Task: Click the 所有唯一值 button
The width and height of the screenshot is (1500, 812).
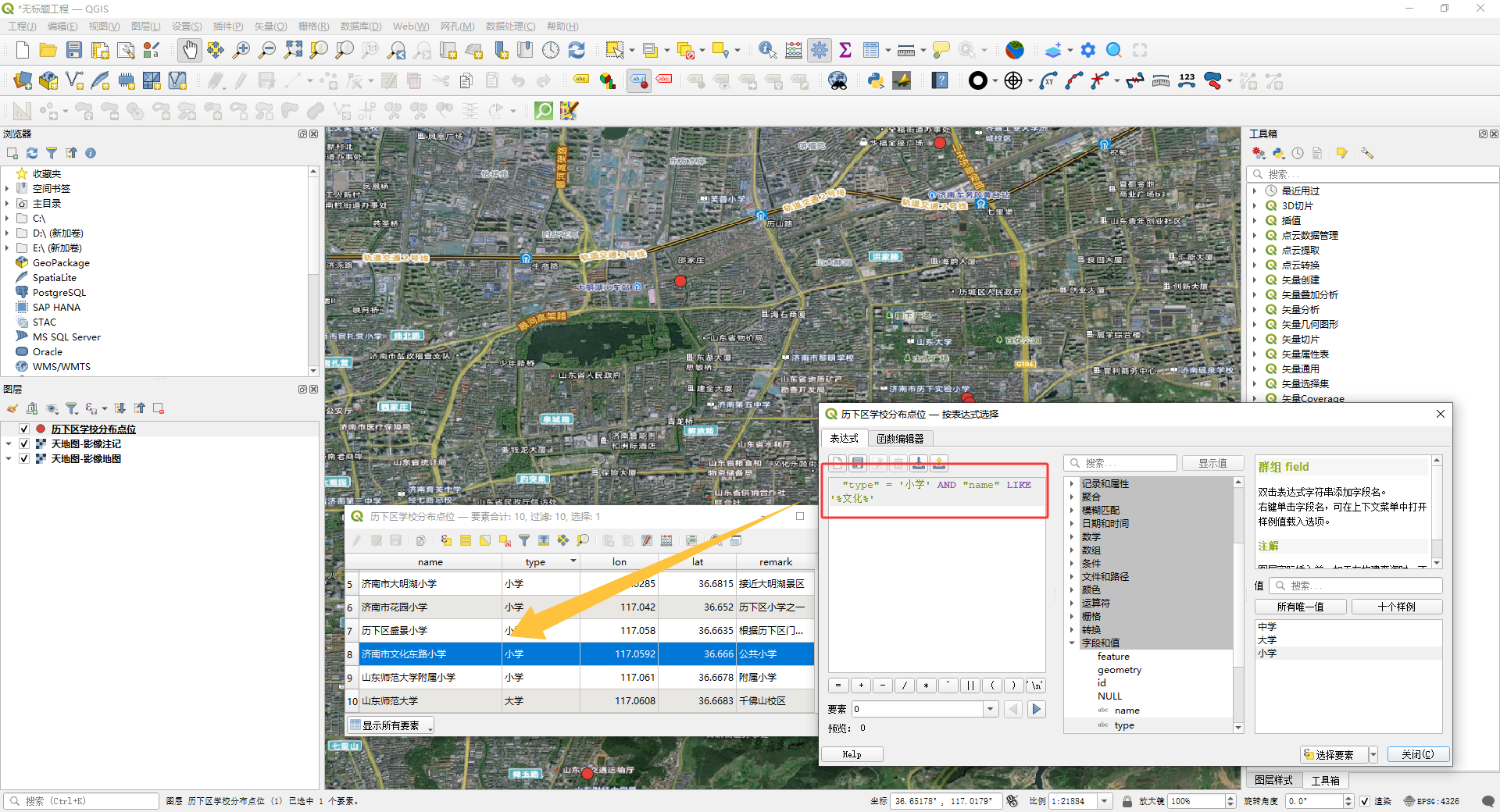Action: coord(1300,607)
